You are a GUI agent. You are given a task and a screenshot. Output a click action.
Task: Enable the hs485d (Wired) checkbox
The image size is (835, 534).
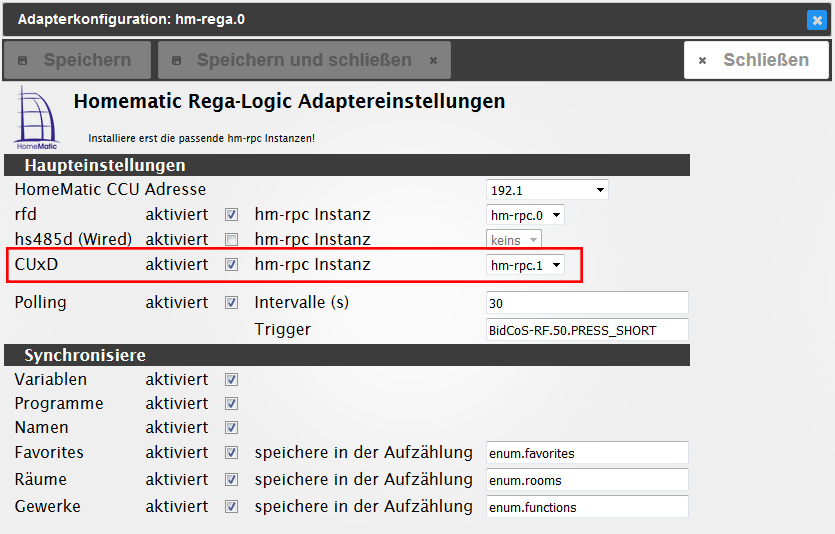tap(231, 240)
